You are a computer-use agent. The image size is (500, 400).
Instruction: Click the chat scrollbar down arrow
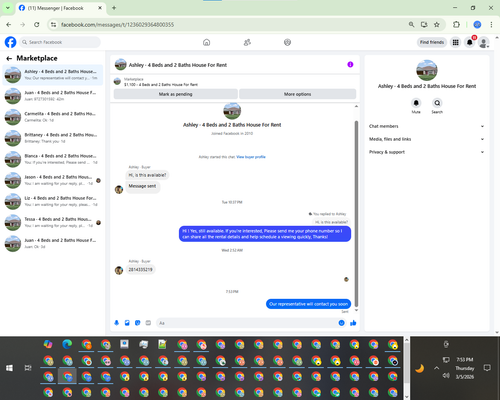pos(356,310)
